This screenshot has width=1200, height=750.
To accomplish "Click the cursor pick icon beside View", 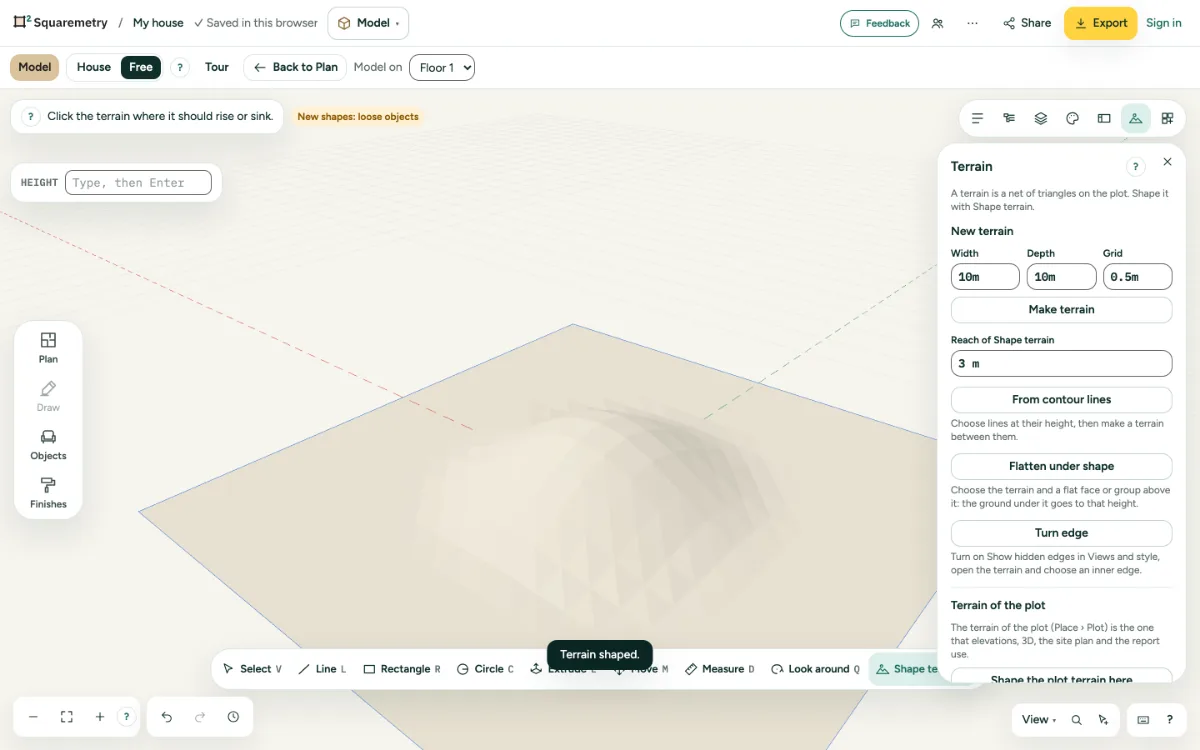I will point(1103,720).
